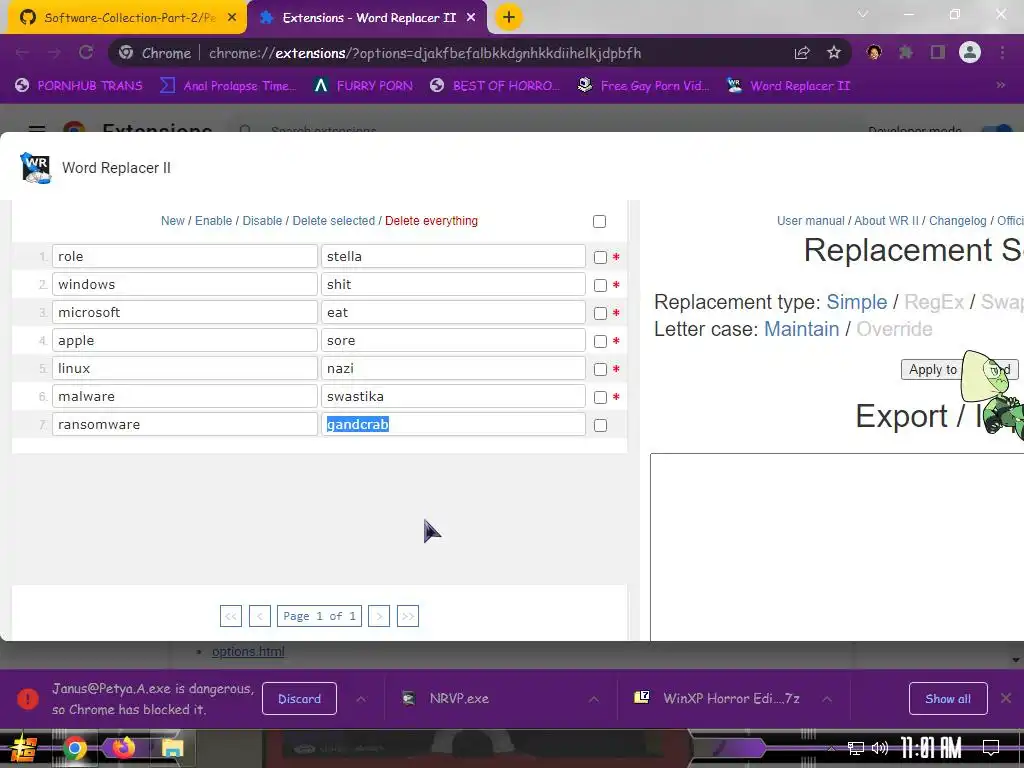The height and width of the screenshot is (768, 1024).
Task: Check the box for the linux row
Action: pyautogui.click(x=600, y=370)
